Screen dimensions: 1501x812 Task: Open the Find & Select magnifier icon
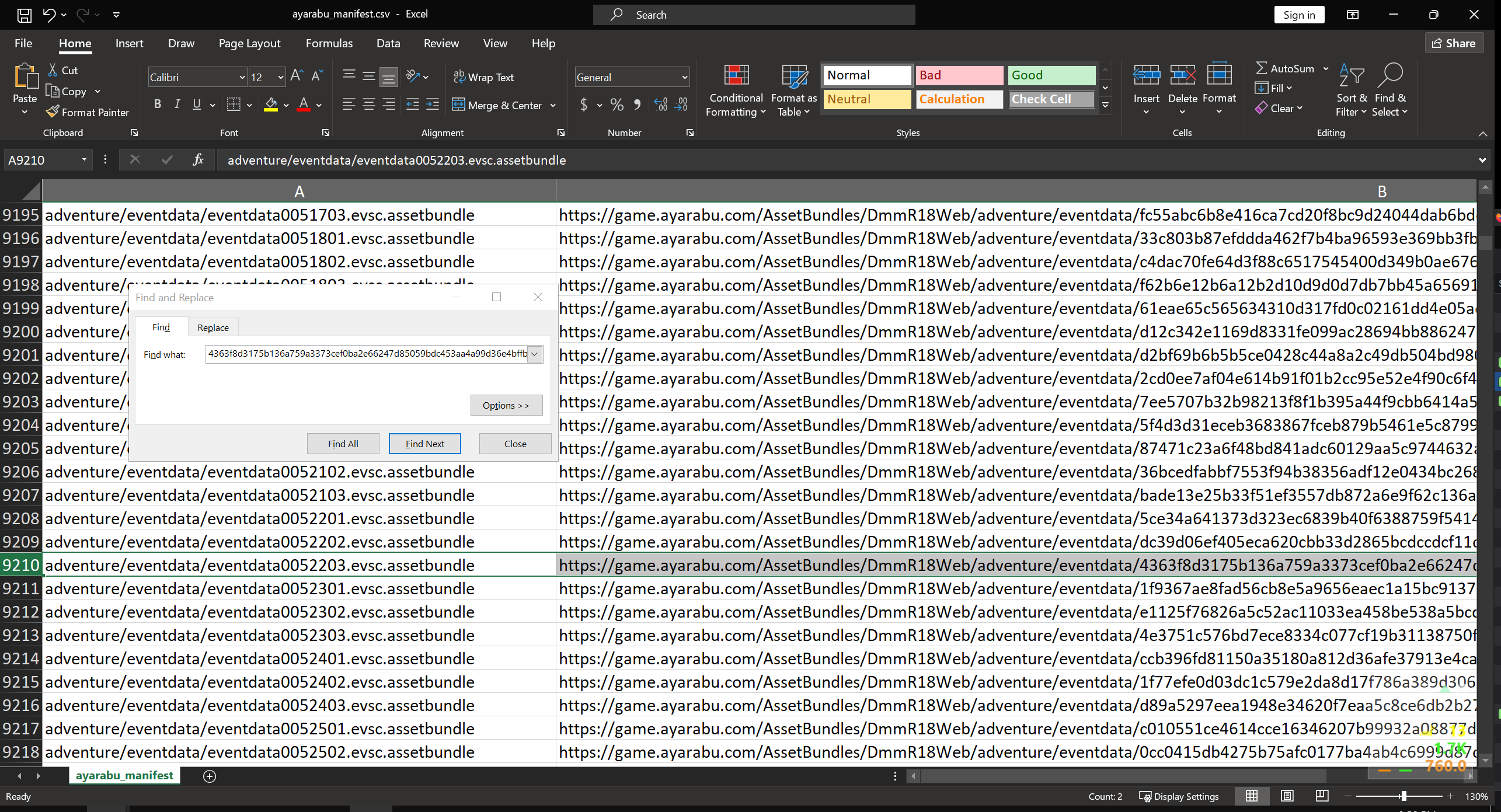pyautogui.click(x=1389, y=76)
